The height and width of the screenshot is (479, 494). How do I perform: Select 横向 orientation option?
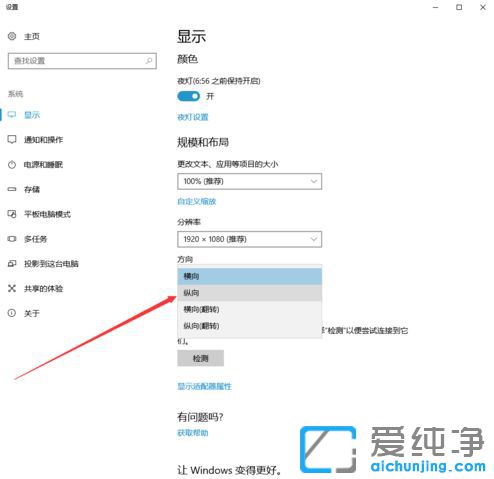point(249,276)
